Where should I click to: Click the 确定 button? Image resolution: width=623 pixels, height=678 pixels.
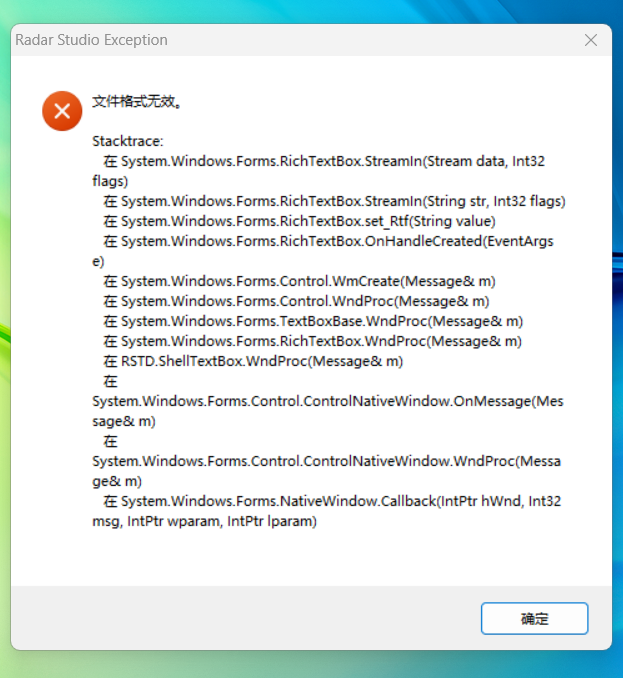coord(534,618)
